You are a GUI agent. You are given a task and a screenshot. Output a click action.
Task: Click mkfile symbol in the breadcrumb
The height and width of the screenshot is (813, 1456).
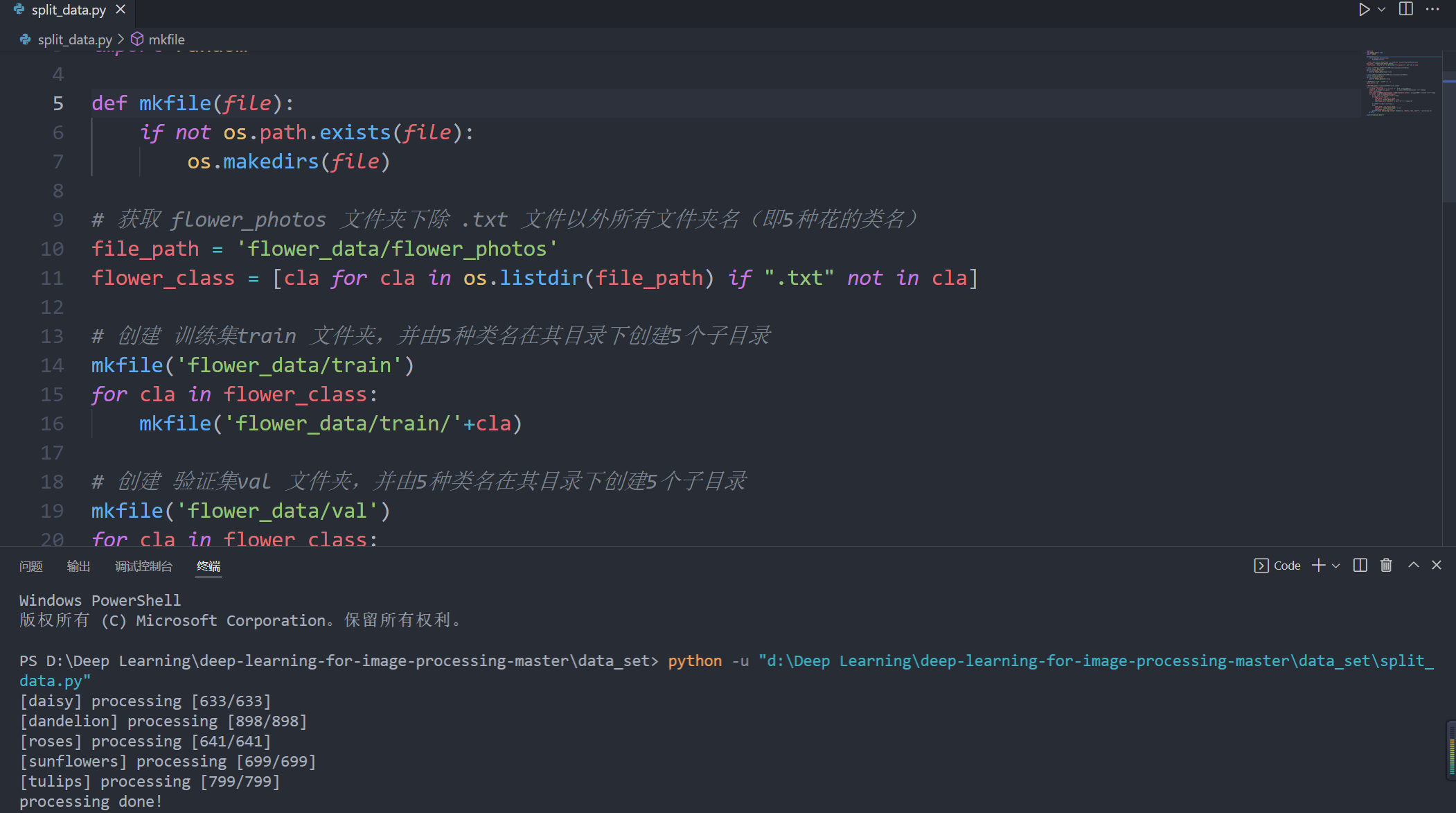click(x=166, y=40)
